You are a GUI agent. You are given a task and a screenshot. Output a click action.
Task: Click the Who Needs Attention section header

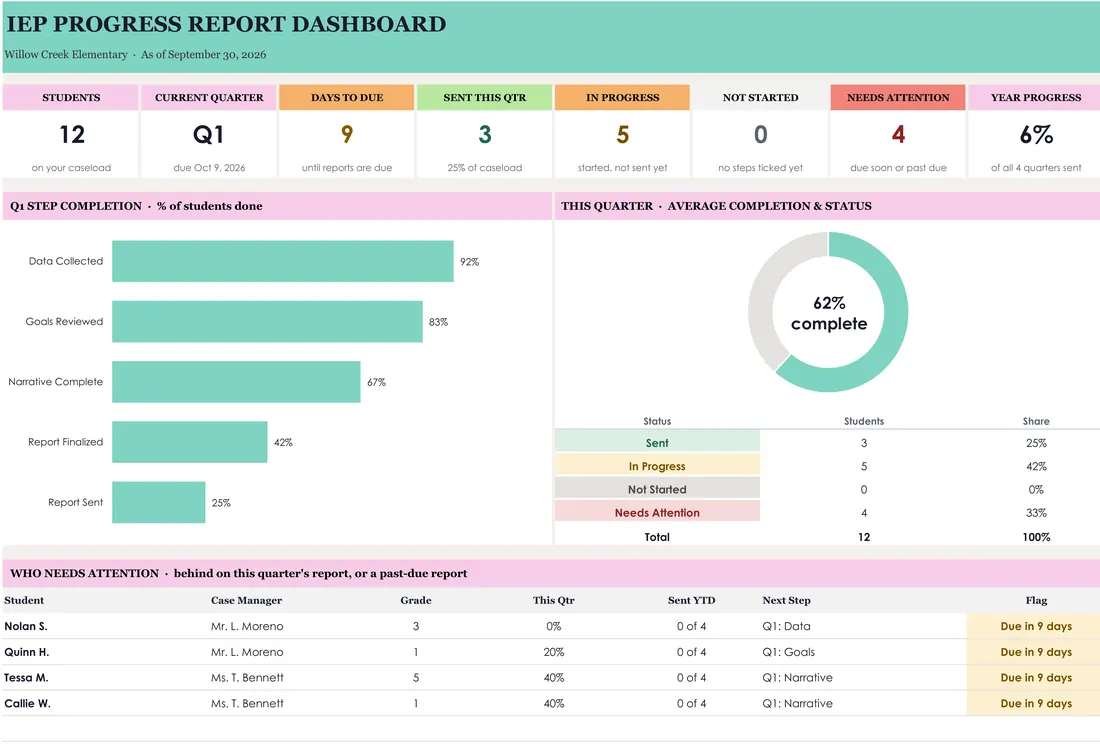[x=551, y=573]
